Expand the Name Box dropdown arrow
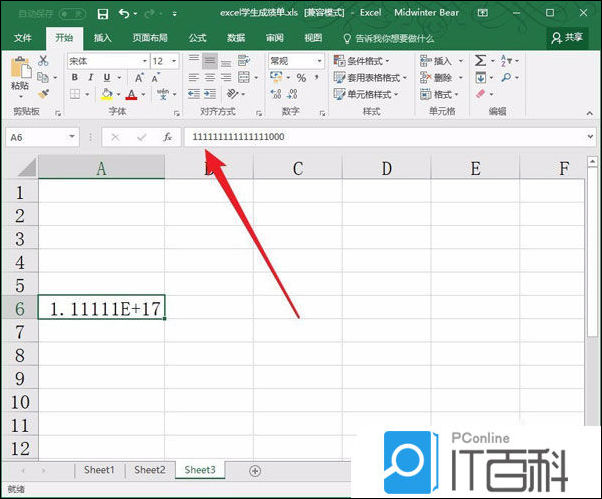602x499 pixels. click(x=72, y=137)
